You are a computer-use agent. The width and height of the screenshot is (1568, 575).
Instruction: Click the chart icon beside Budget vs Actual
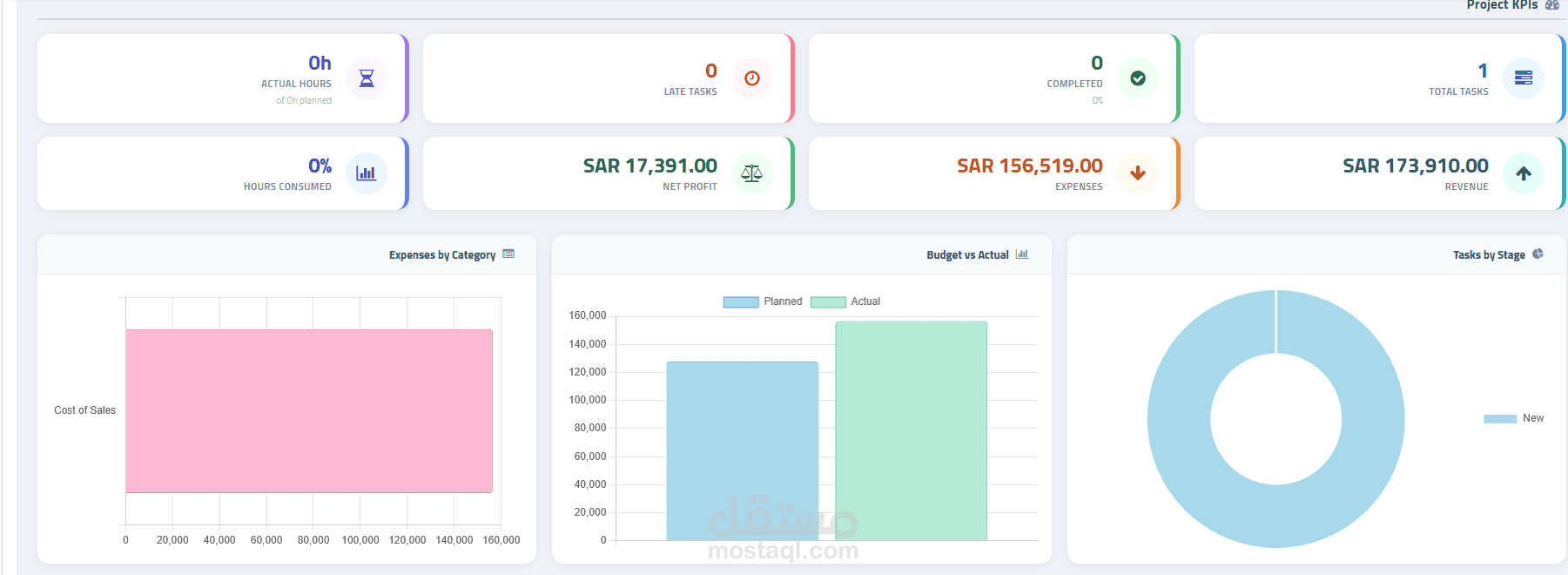click(1022, 254)
